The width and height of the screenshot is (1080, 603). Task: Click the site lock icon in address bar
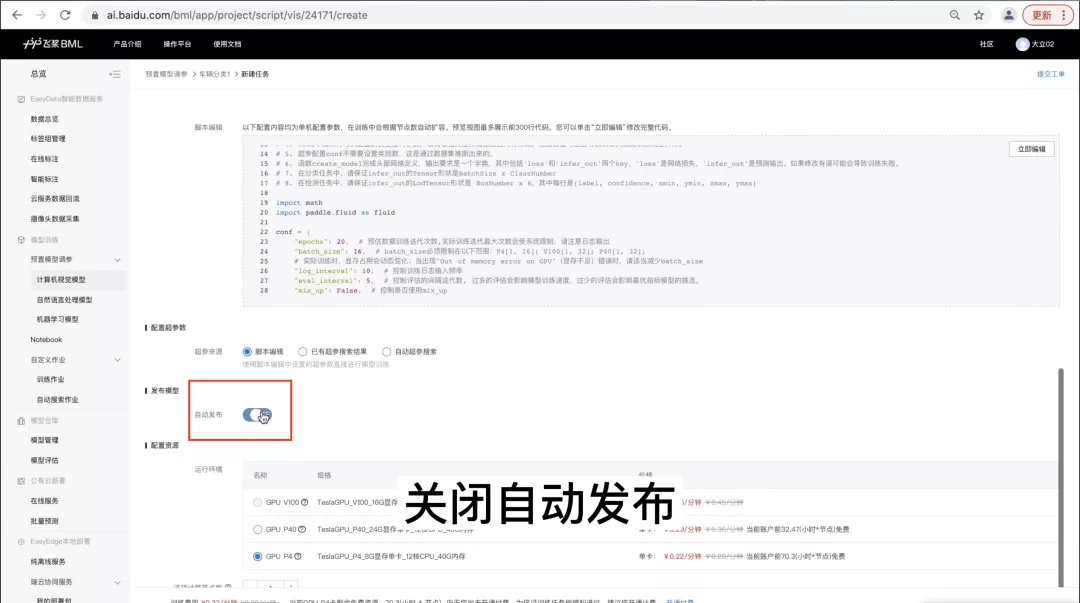95,15
